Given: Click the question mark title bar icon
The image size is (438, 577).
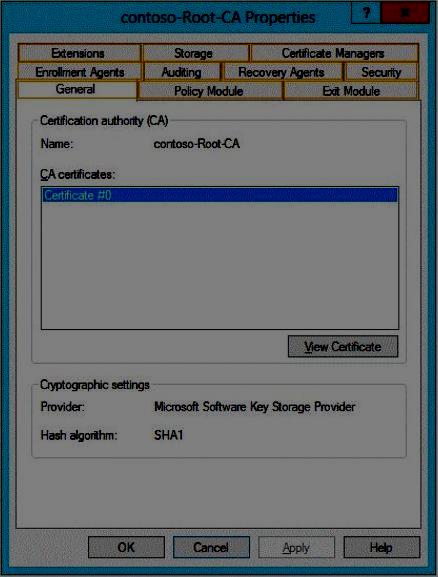Looking at the screenshot, I should (366, 13).
